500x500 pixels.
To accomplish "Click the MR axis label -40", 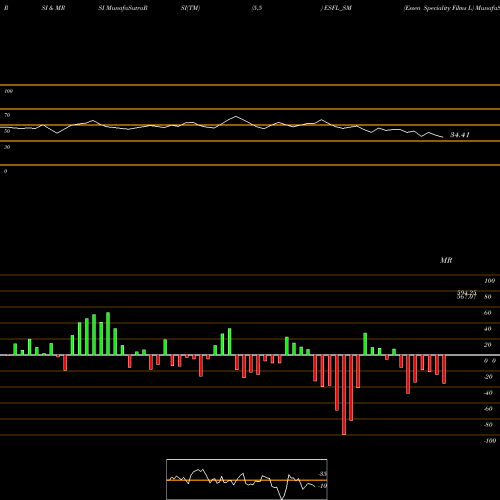I will point(488,393).
